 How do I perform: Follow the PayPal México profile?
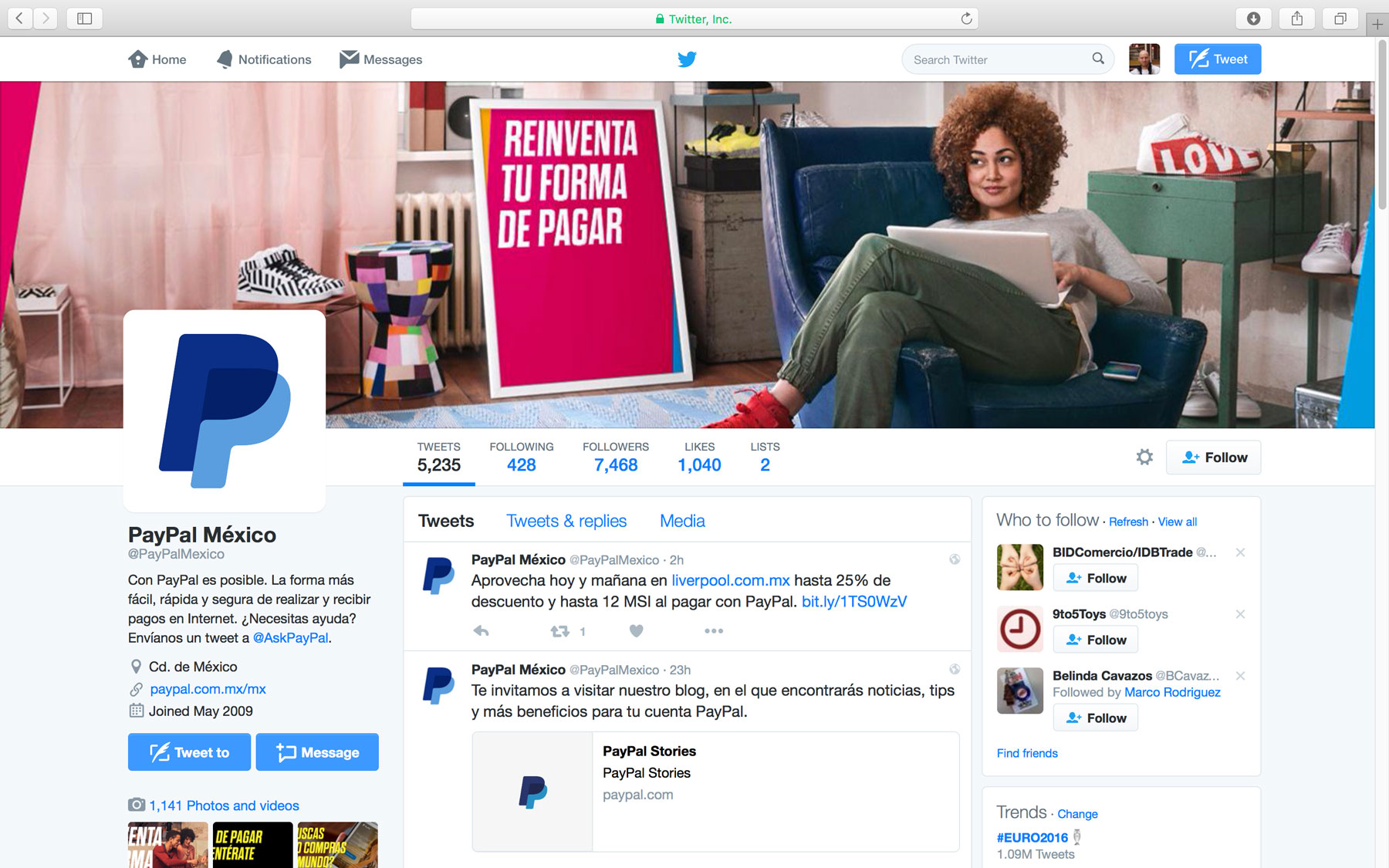pos(1214,458)
